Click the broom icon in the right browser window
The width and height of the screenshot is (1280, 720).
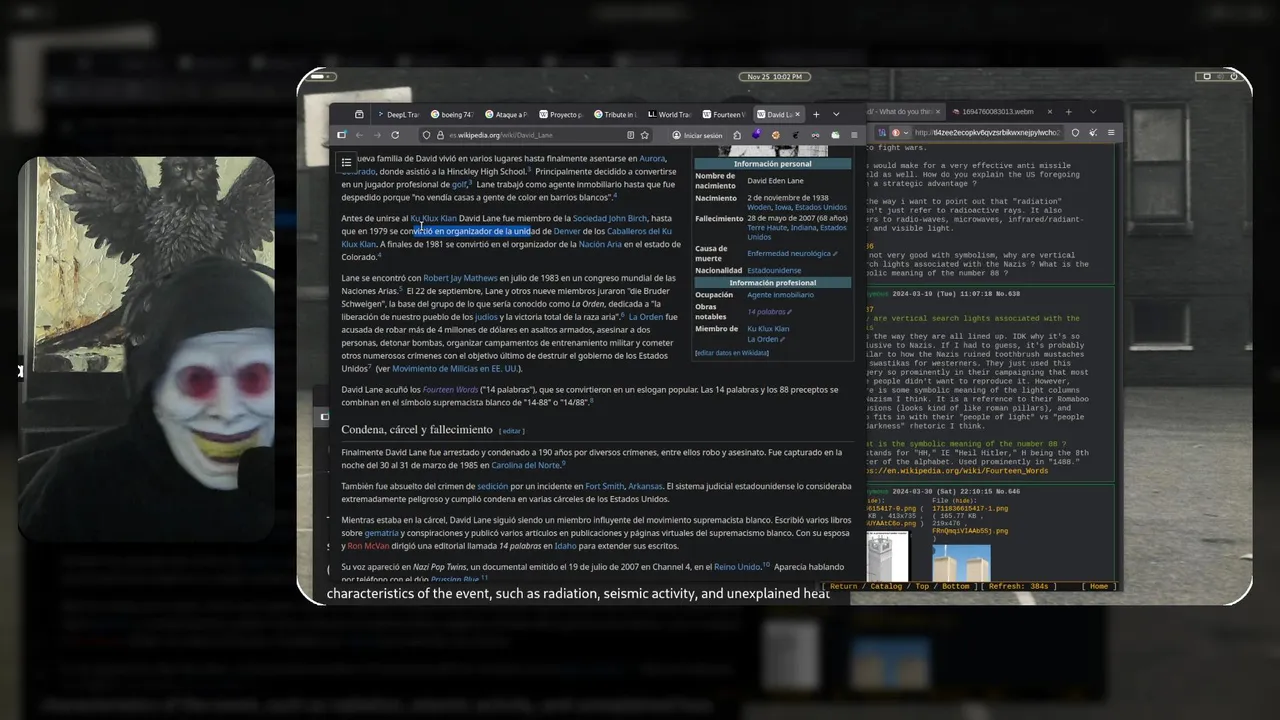click(1093, 132)
